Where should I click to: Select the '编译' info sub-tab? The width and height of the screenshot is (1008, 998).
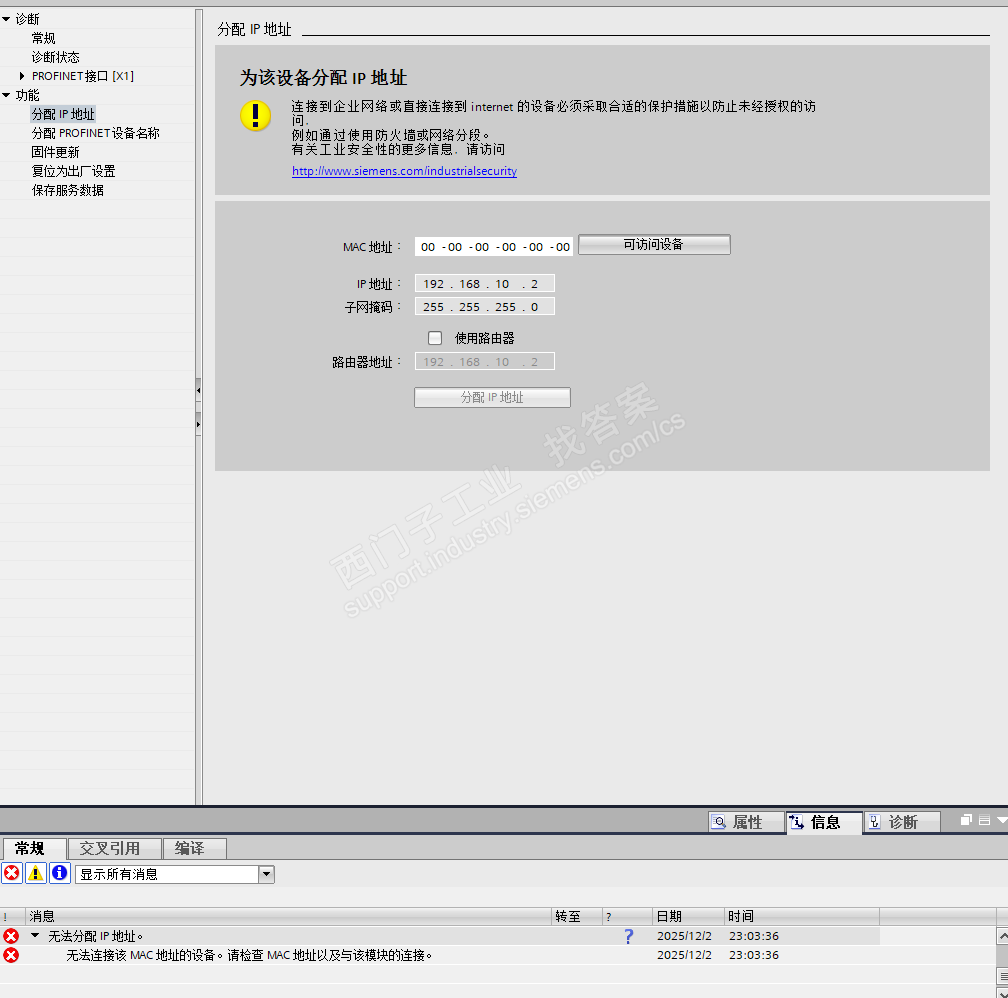coord(194,848)
